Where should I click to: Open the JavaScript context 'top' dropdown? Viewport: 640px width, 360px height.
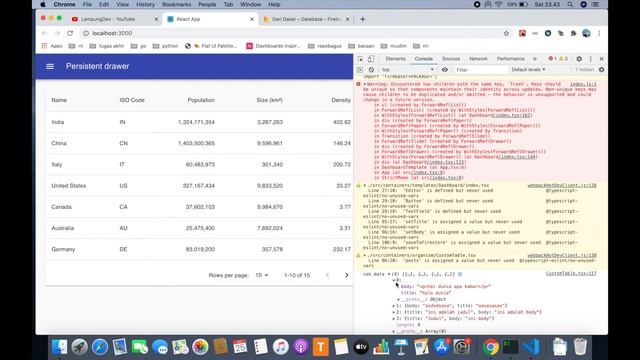(408, 70)
